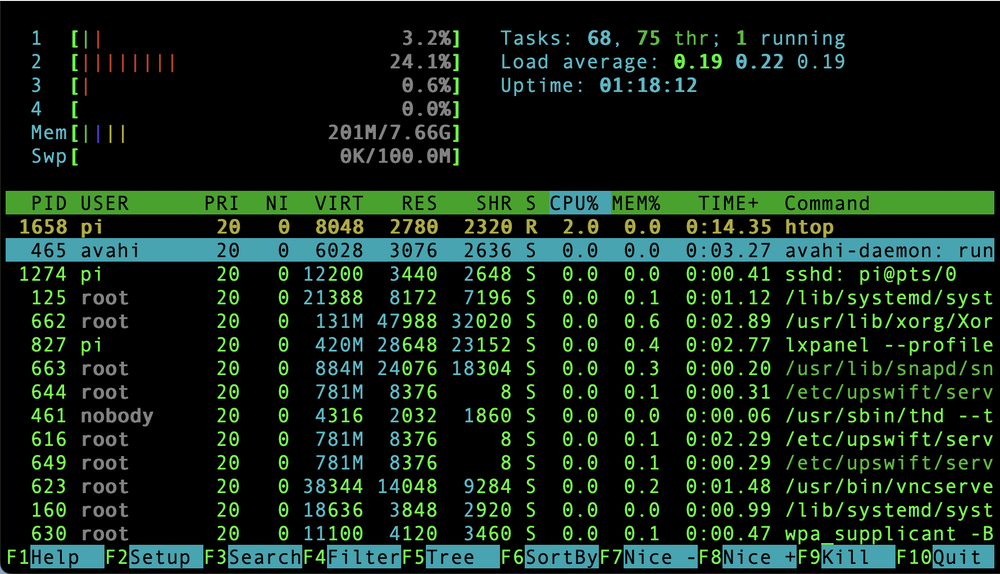Click F7 Nice - to lower niceness
The image size is (1000, 574).
648,557
